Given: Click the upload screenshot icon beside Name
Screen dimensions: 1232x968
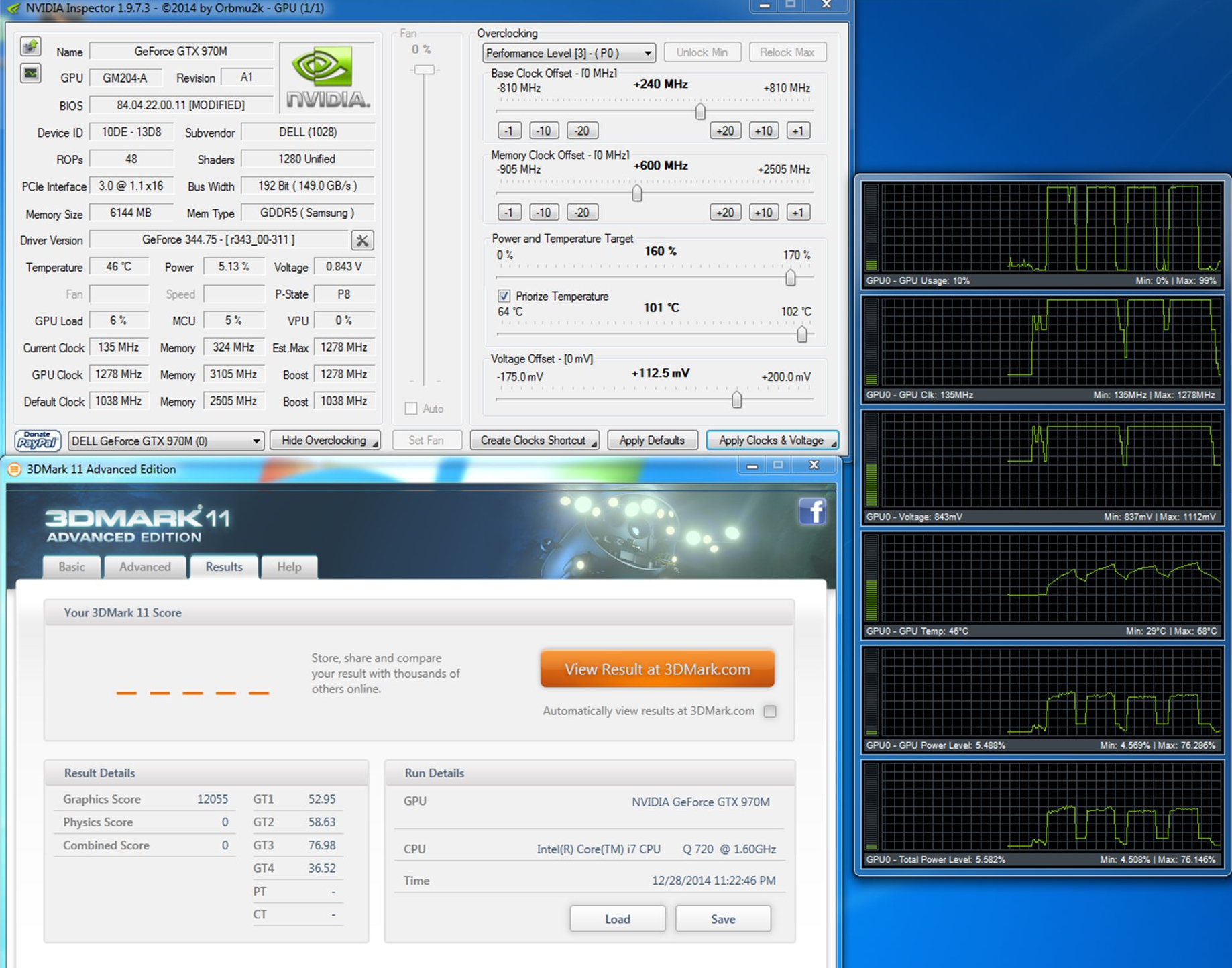Looking at the screenshot, I should pos(30,46).
